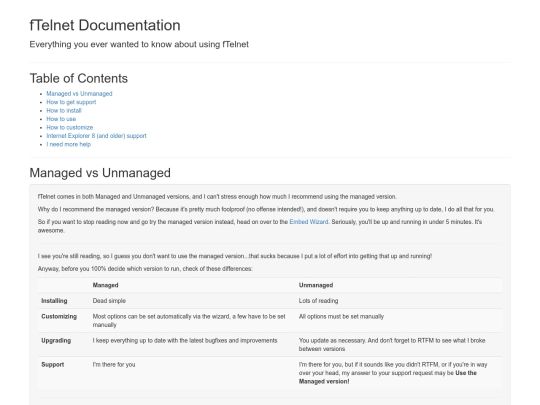Click the Use the Managed version! bold text
Viewport: 540px width, 405px height.
click(388, 377)
